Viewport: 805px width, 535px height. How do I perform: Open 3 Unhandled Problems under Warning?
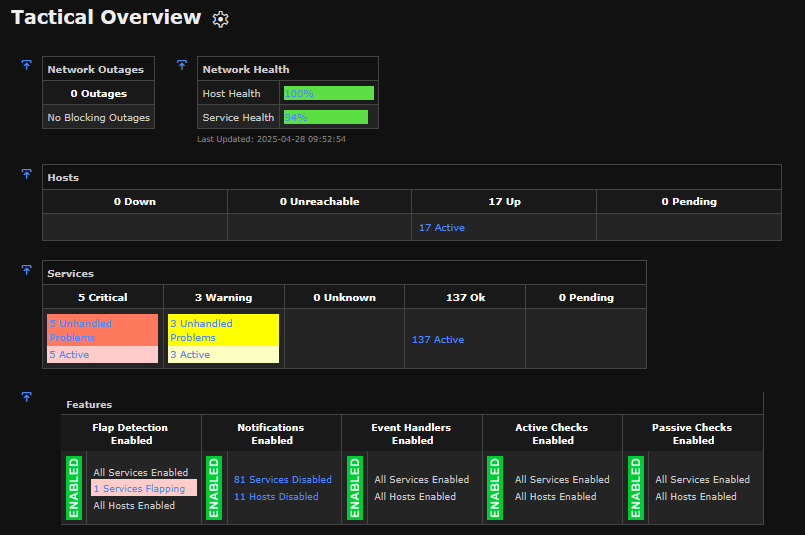pyautogui.click(x=201, y=330)
